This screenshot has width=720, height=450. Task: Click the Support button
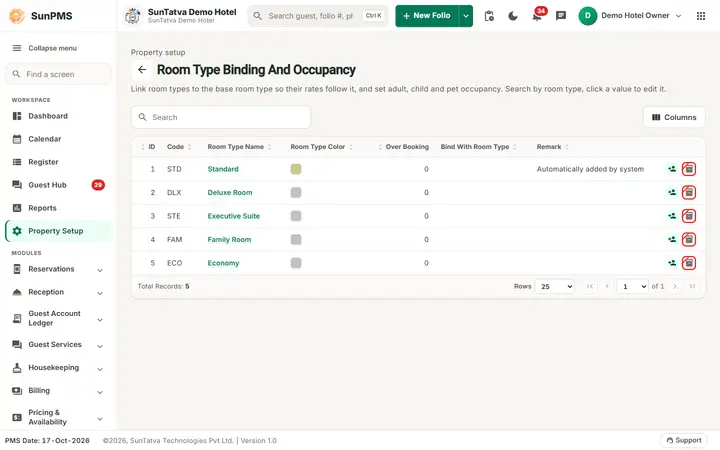684,440
